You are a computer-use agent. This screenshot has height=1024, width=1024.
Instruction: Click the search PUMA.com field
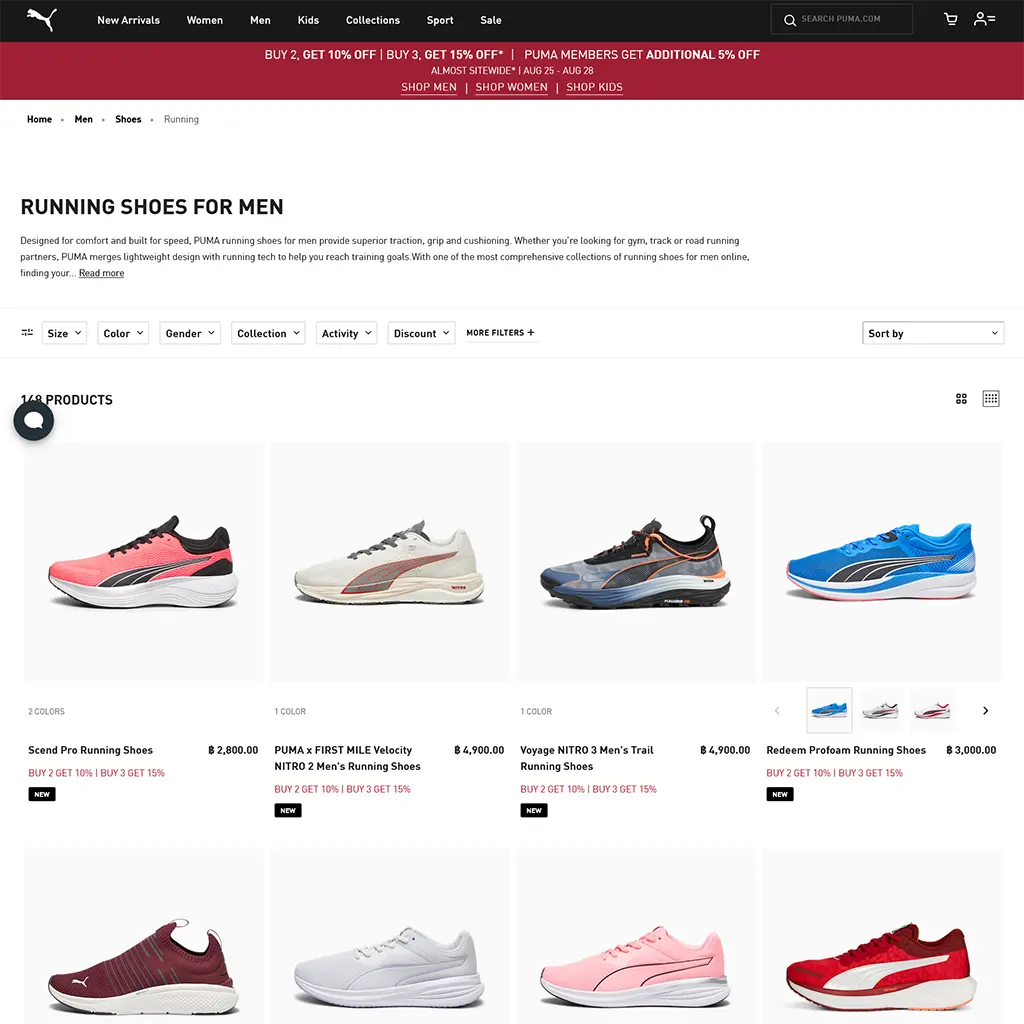tap(842, 19)
